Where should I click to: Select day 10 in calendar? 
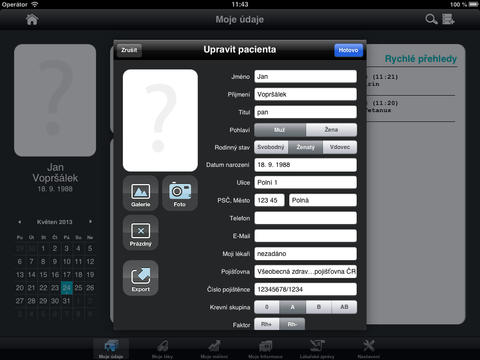[67, 261]
